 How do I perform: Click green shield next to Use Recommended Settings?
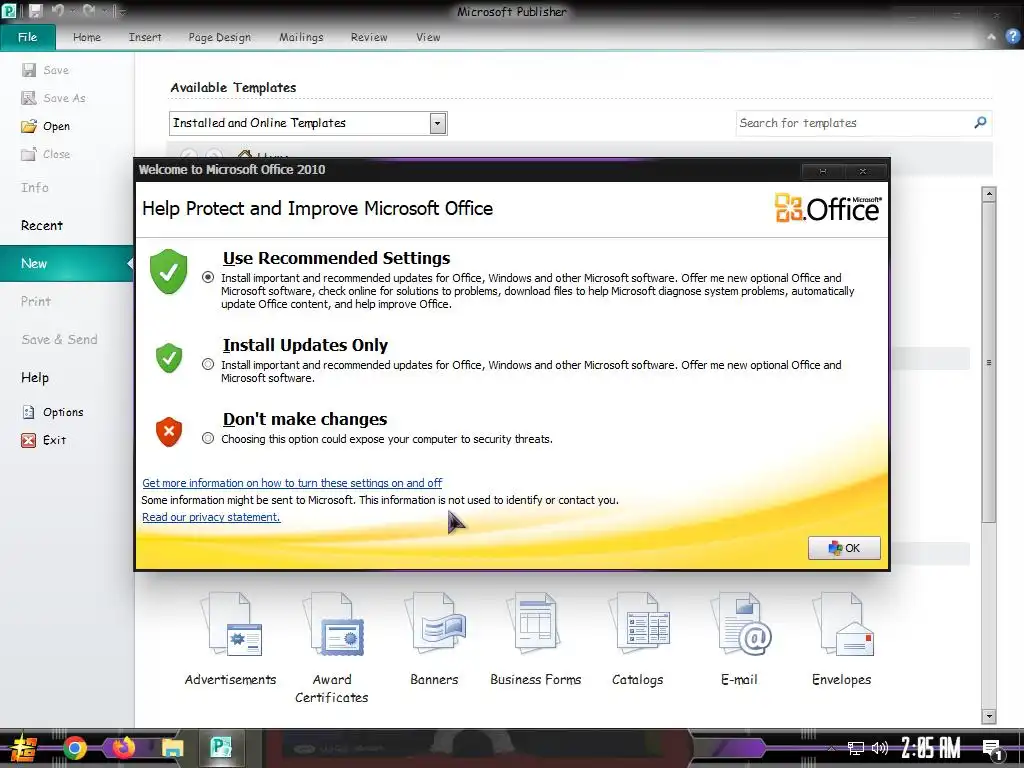point(168,271)
